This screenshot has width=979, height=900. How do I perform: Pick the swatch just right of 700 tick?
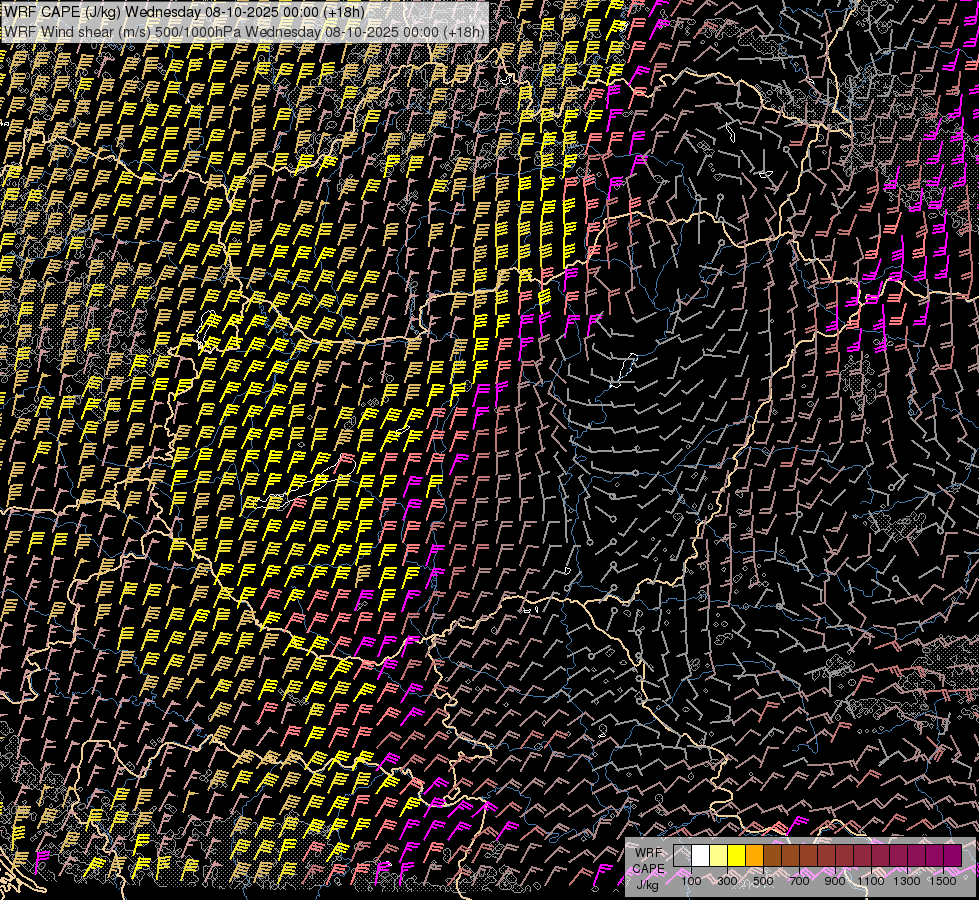click(808, 856)
